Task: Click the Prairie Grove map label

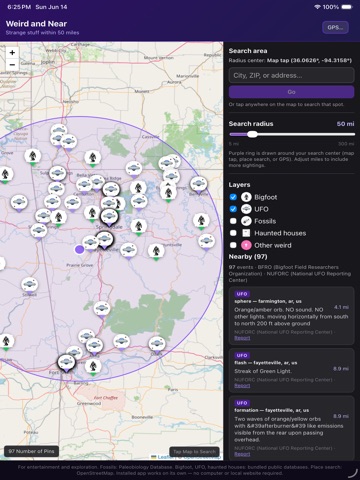Action: 80,265
